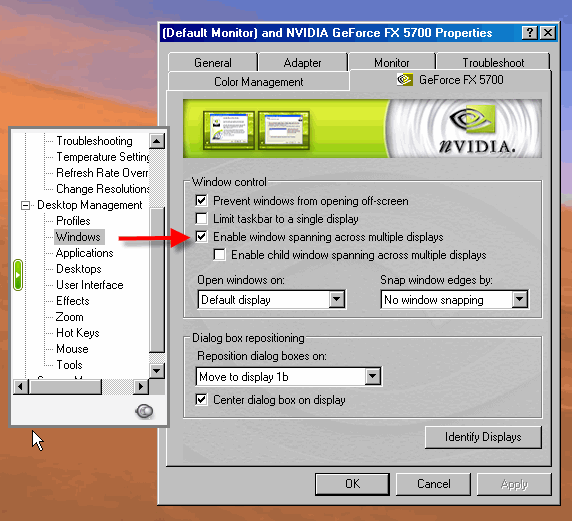
Task: Collapse the Desktop Management tree node
Action: point(25,205)
